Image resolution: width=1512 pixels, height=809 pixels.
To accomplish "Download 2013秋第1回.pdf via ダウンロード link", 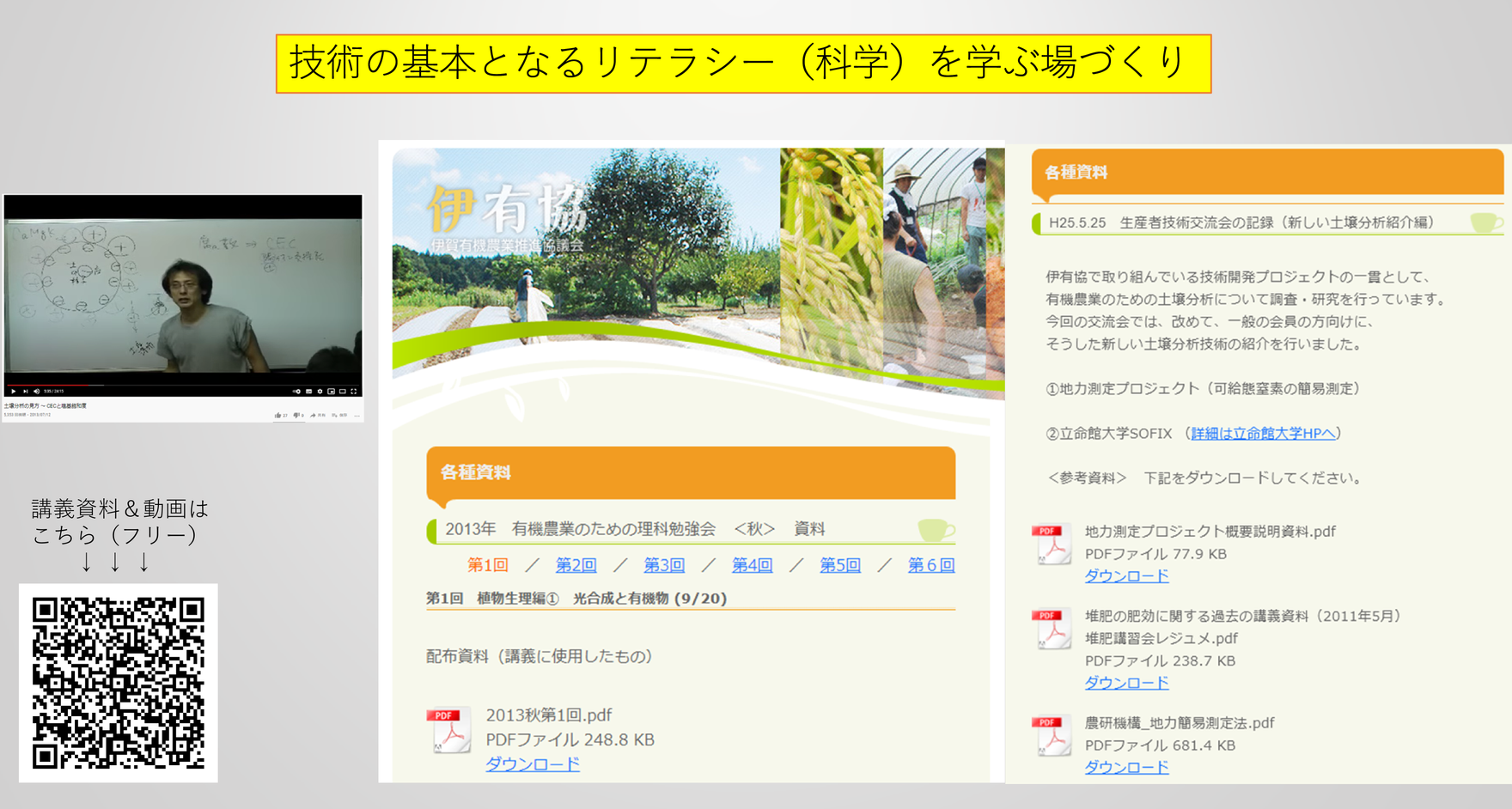I will 532,763.
